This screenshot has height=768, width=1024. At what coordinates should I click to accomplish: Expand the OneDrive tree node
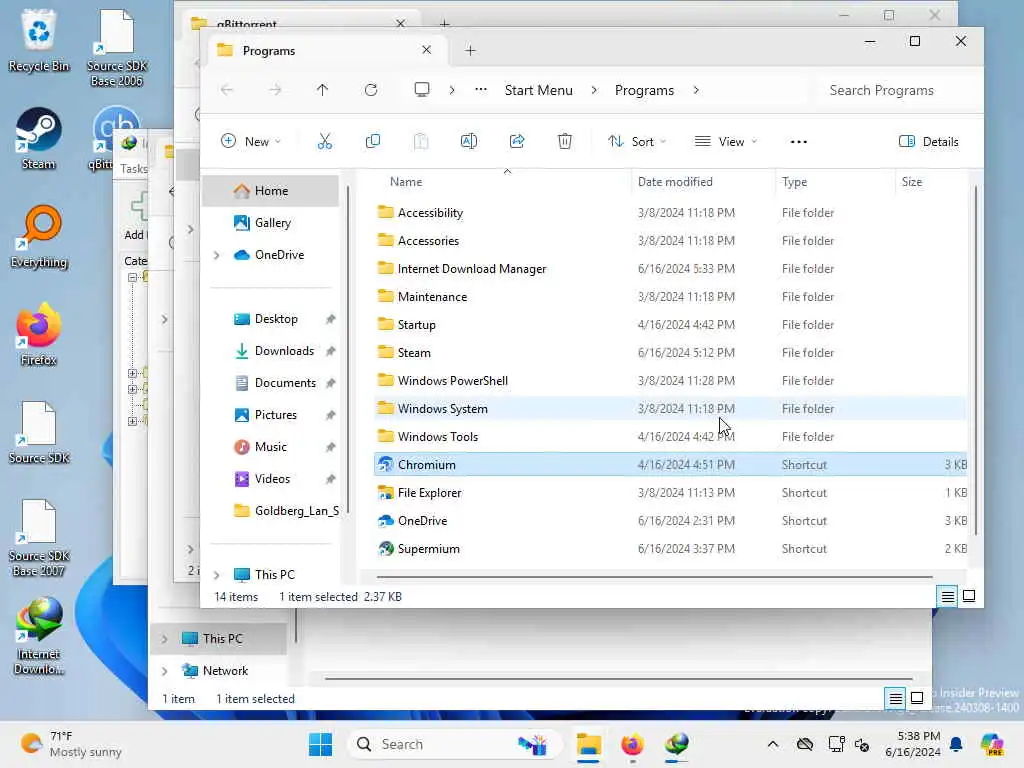[217, 255]
